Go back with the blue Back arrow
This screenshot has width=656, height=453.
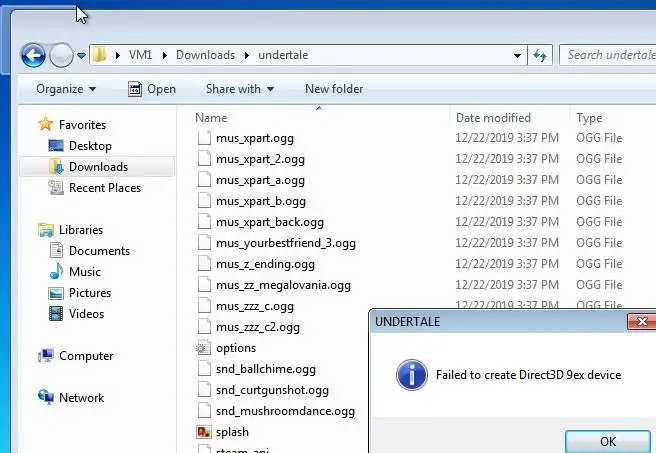coord(33,55)
